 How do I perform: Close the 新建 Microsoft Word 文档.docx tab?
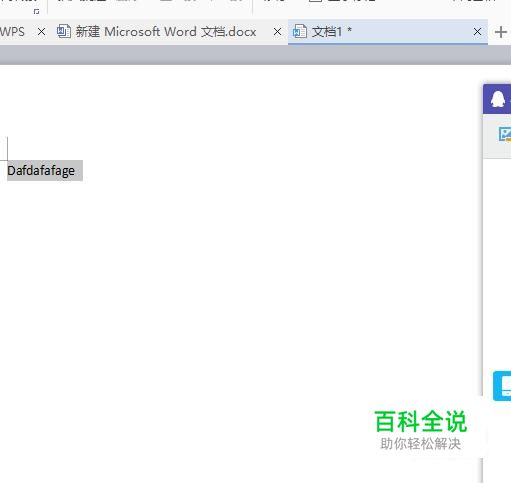click(x=277, y=32)
